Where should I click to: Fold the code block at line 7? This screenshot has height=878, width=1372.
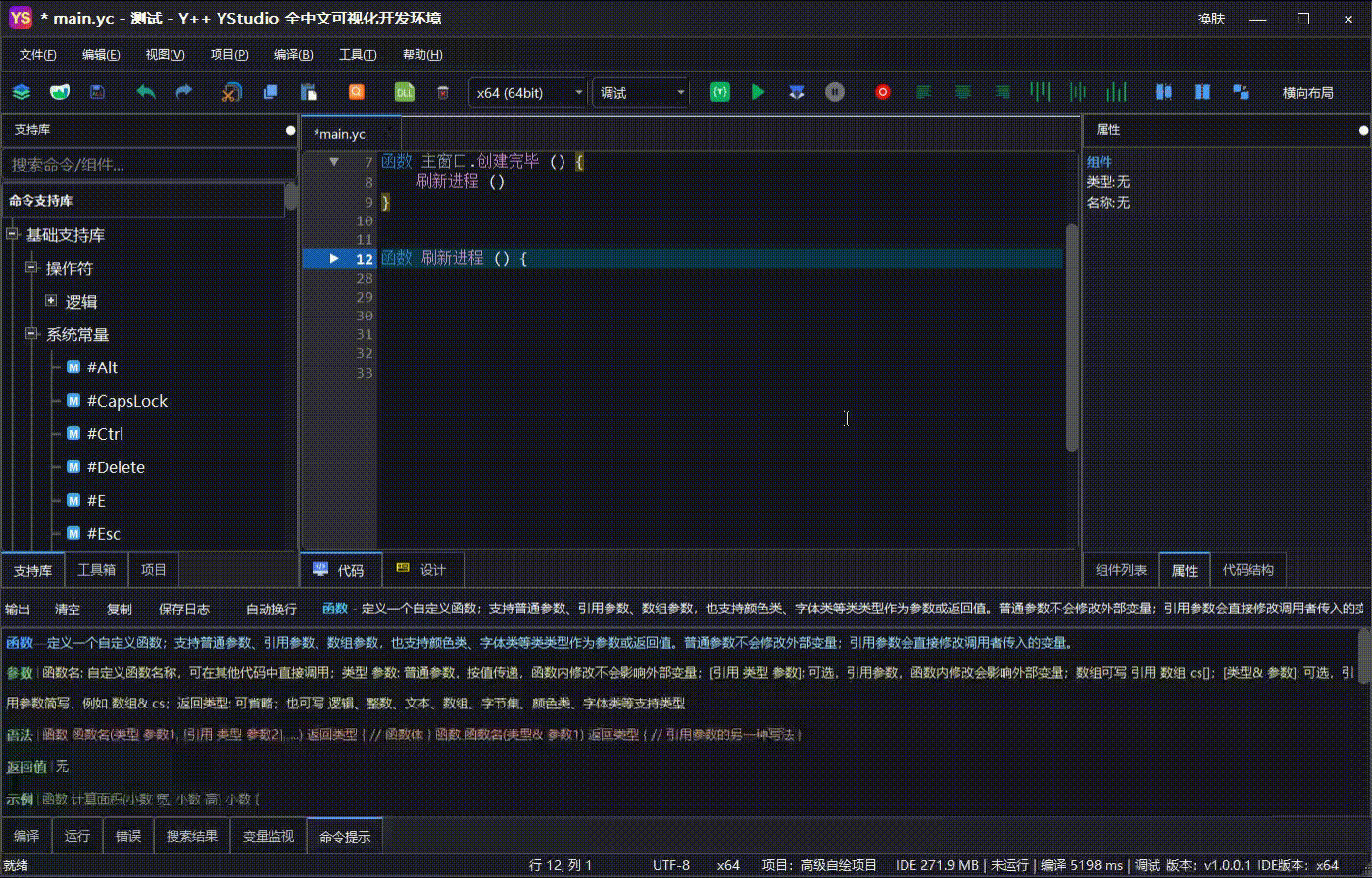334,162
